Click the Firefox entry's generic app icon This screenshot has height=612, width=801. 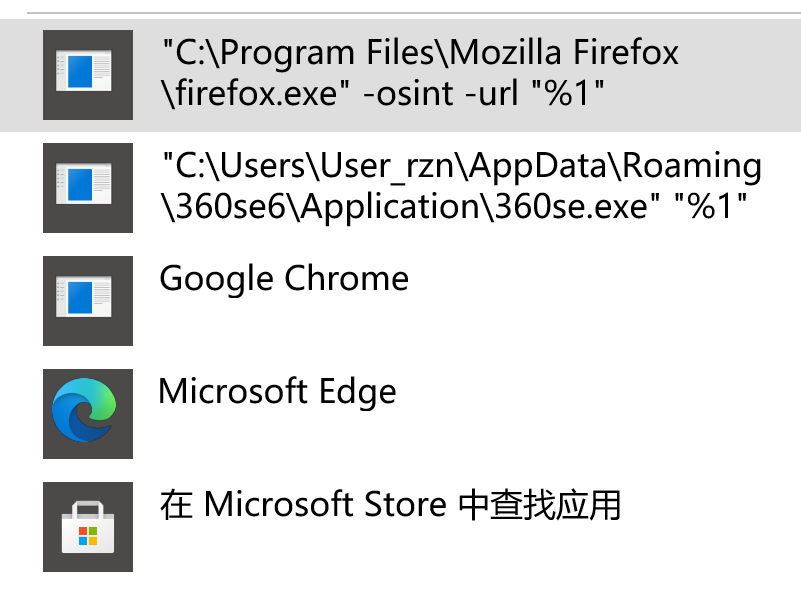click(88, 75)
